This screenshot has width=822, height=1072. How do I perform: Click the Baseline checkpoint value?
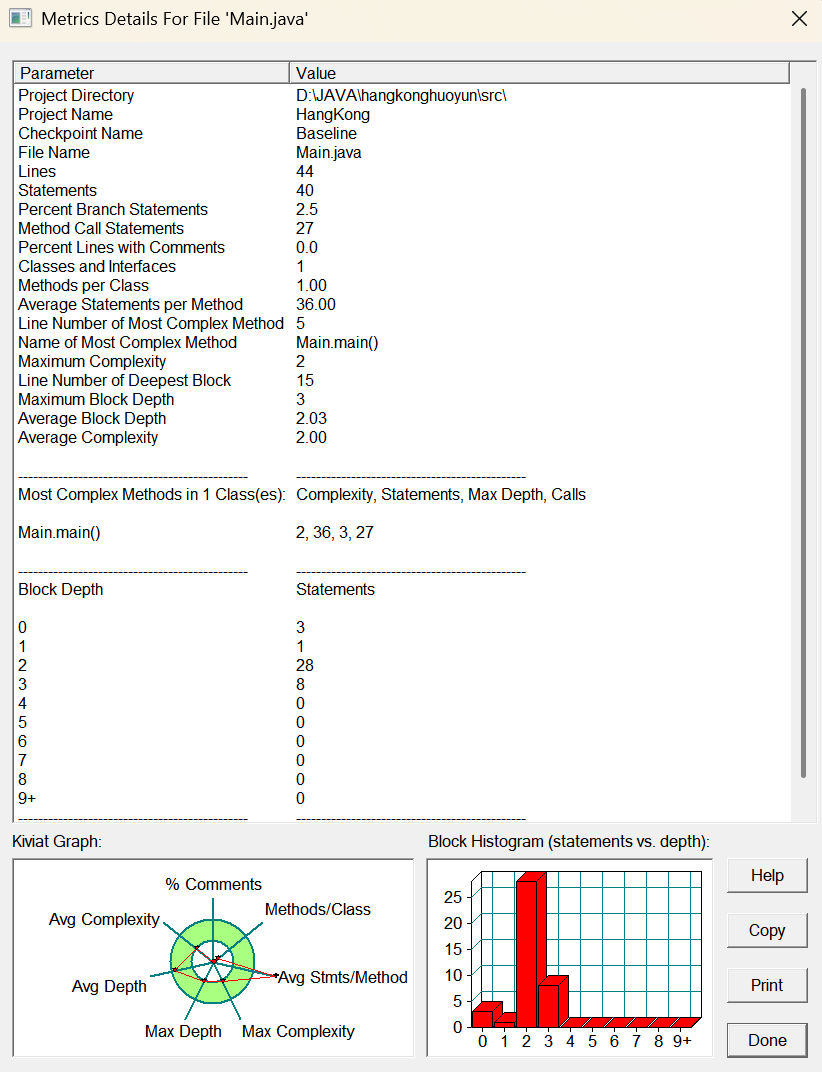pyautogui.click(x=326, y=133)
